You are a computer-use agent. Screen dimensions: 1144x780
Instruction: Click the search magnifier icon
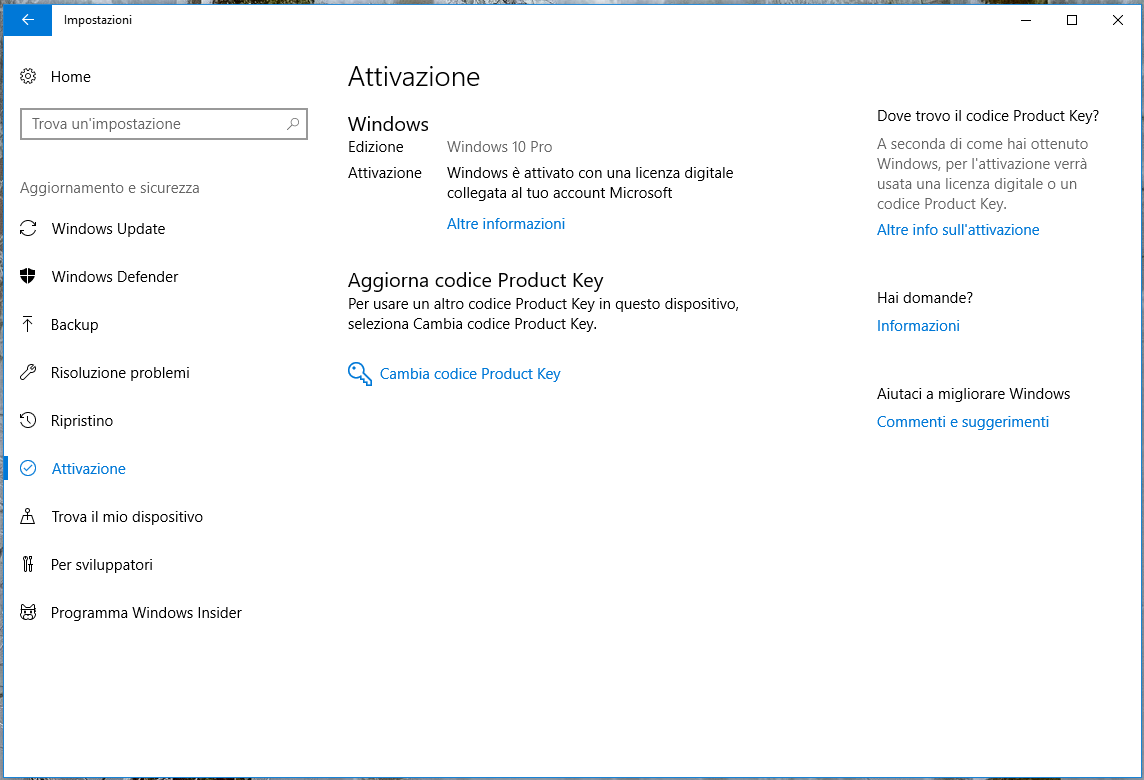pos(293,124)
